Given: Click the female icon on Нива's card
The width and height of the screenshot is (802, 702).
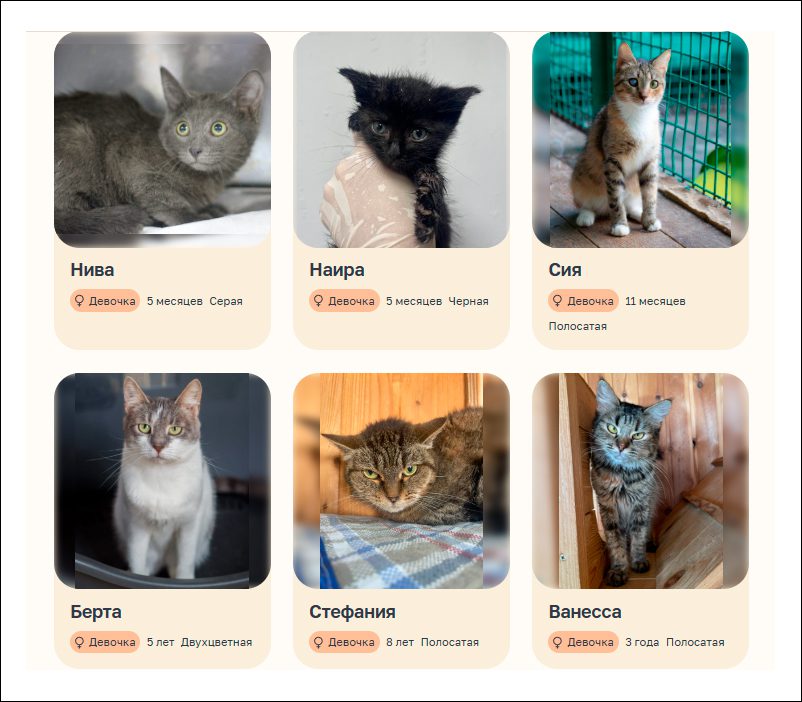Looking at the screenshot, I should point(79,301).
